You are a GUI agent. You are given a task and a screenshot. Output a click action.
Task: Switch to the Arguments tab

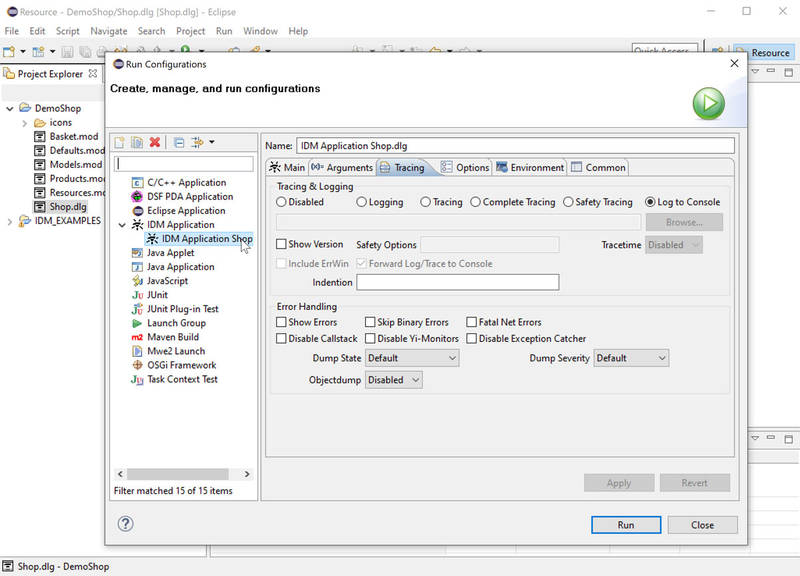click(342, 167)
